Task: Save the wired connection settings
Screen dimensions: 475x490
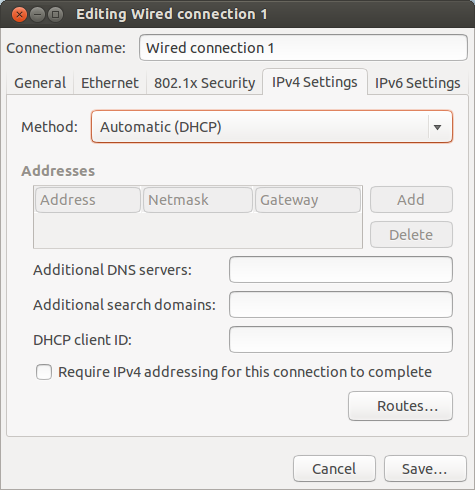Action: (425, 469)
